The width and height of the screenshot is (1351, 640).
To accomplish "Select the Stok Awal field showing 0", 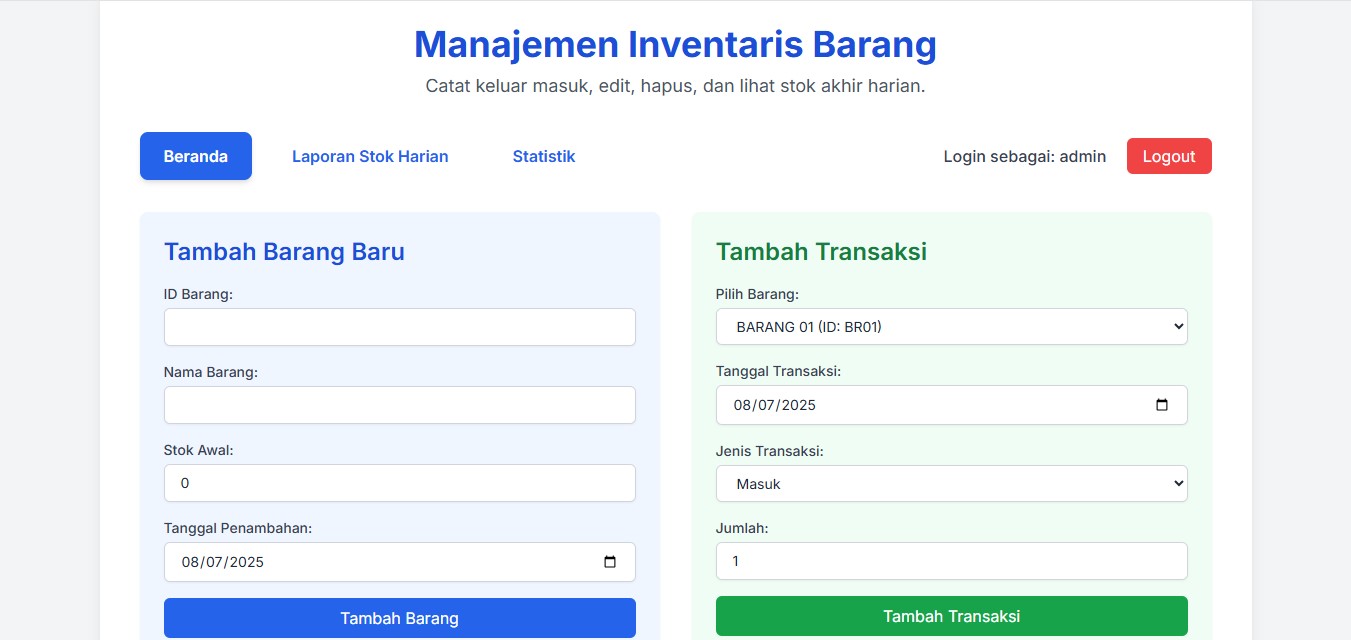I will coord(399,483).
